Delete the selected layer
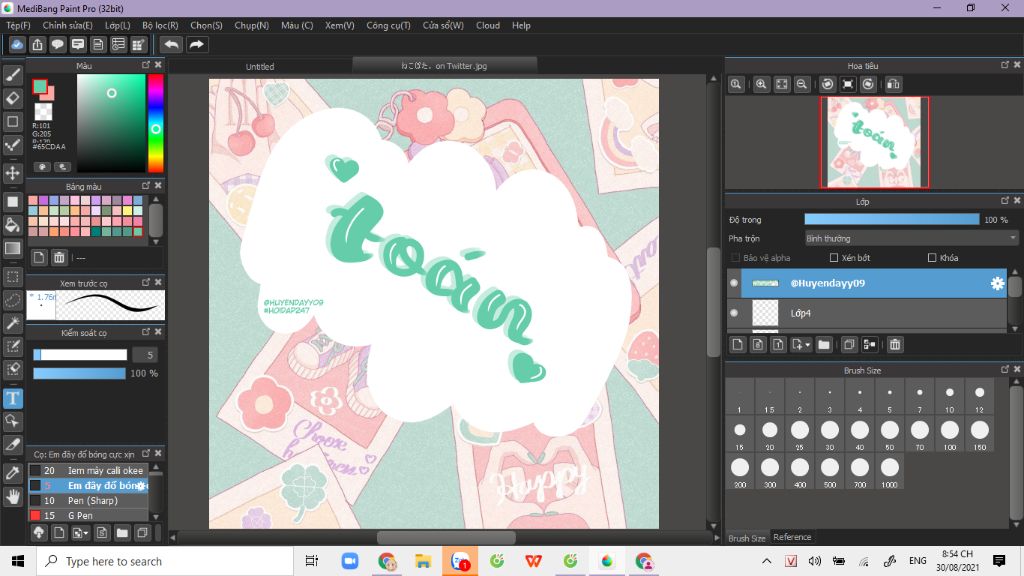Image resolution: width=1024 pixels, height=576 pixels. point(895,344)
